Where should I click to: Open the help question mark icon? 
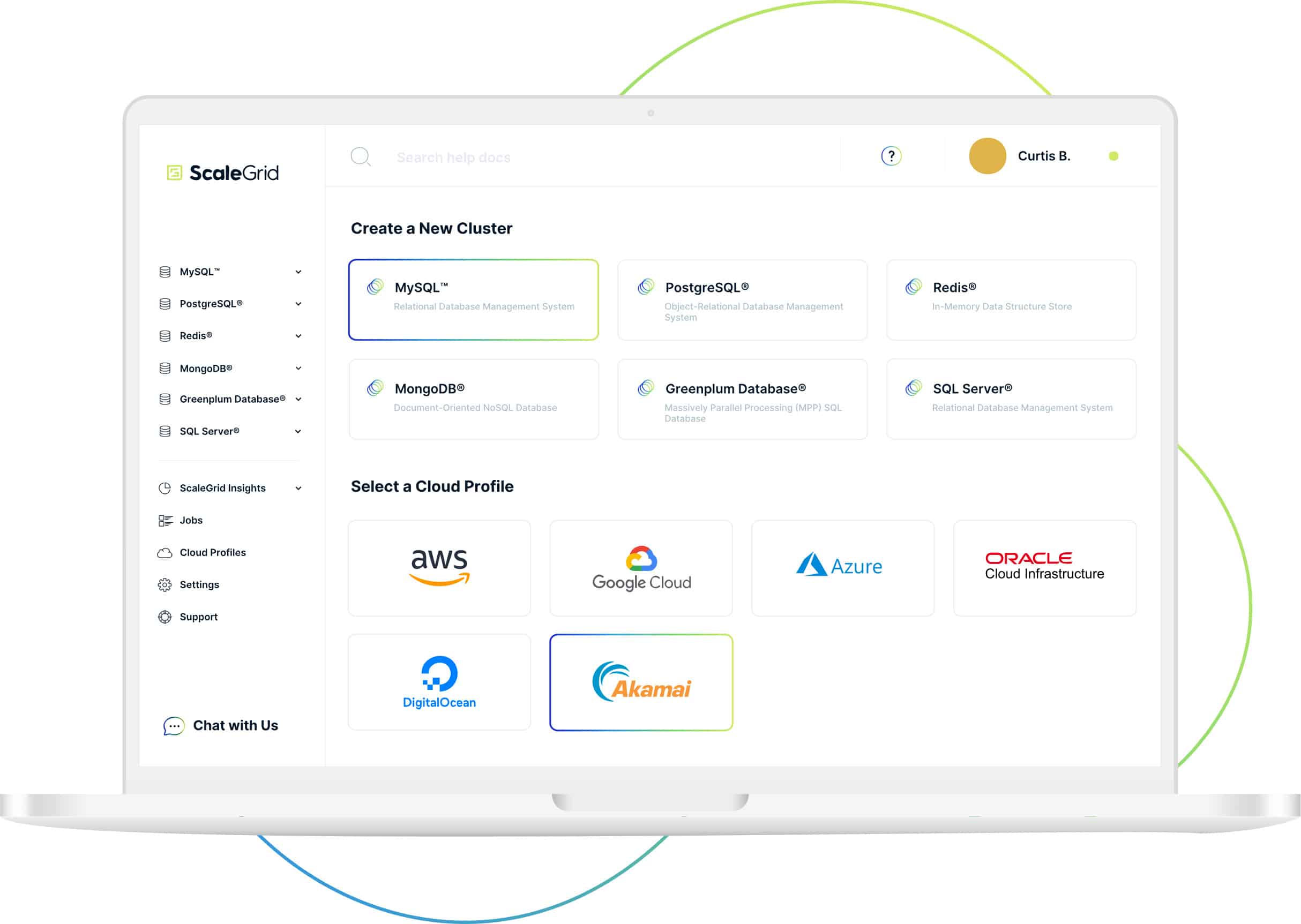(x=891, y=156)
